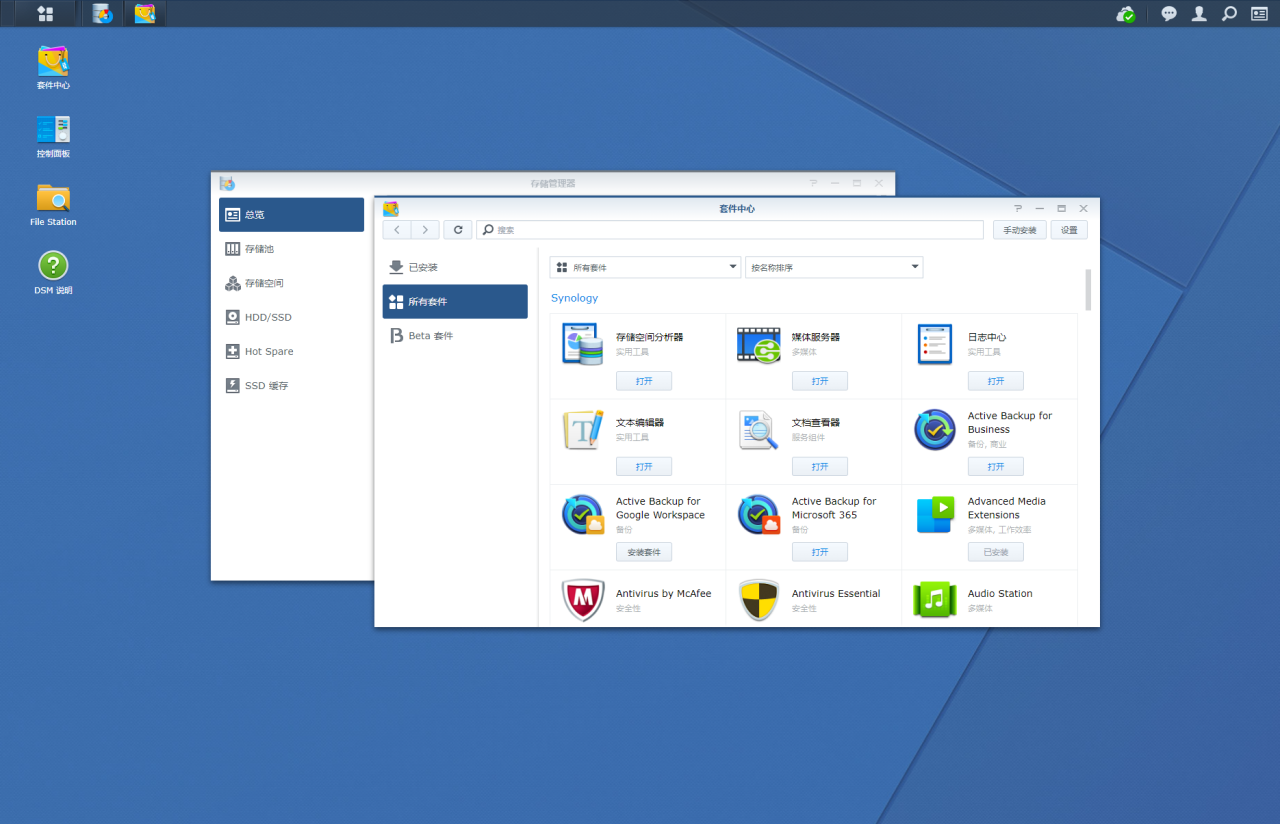
Task: Open DSM Help desktop icon
Action: pos(53,266)
